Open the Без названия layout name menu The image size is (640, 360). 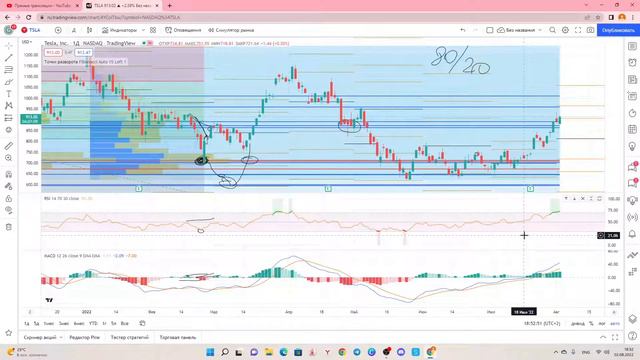click(x=519, y=30)
